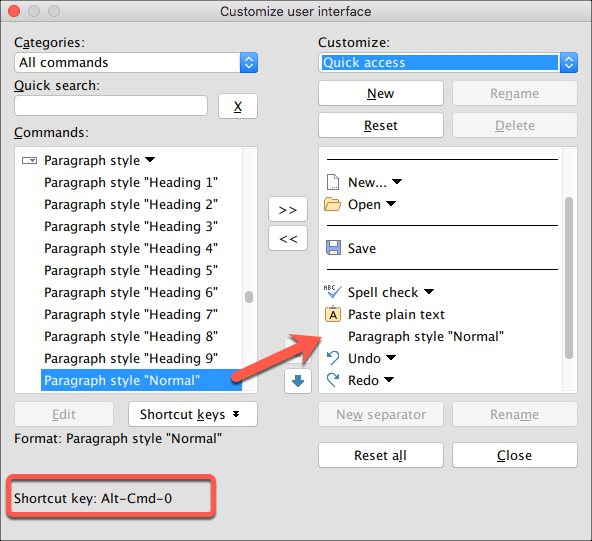Image resolution: width=592 pixels, height=541 pixels.
Task: Open the Categories dropdown showing All commands
Action: click(136, 62)
